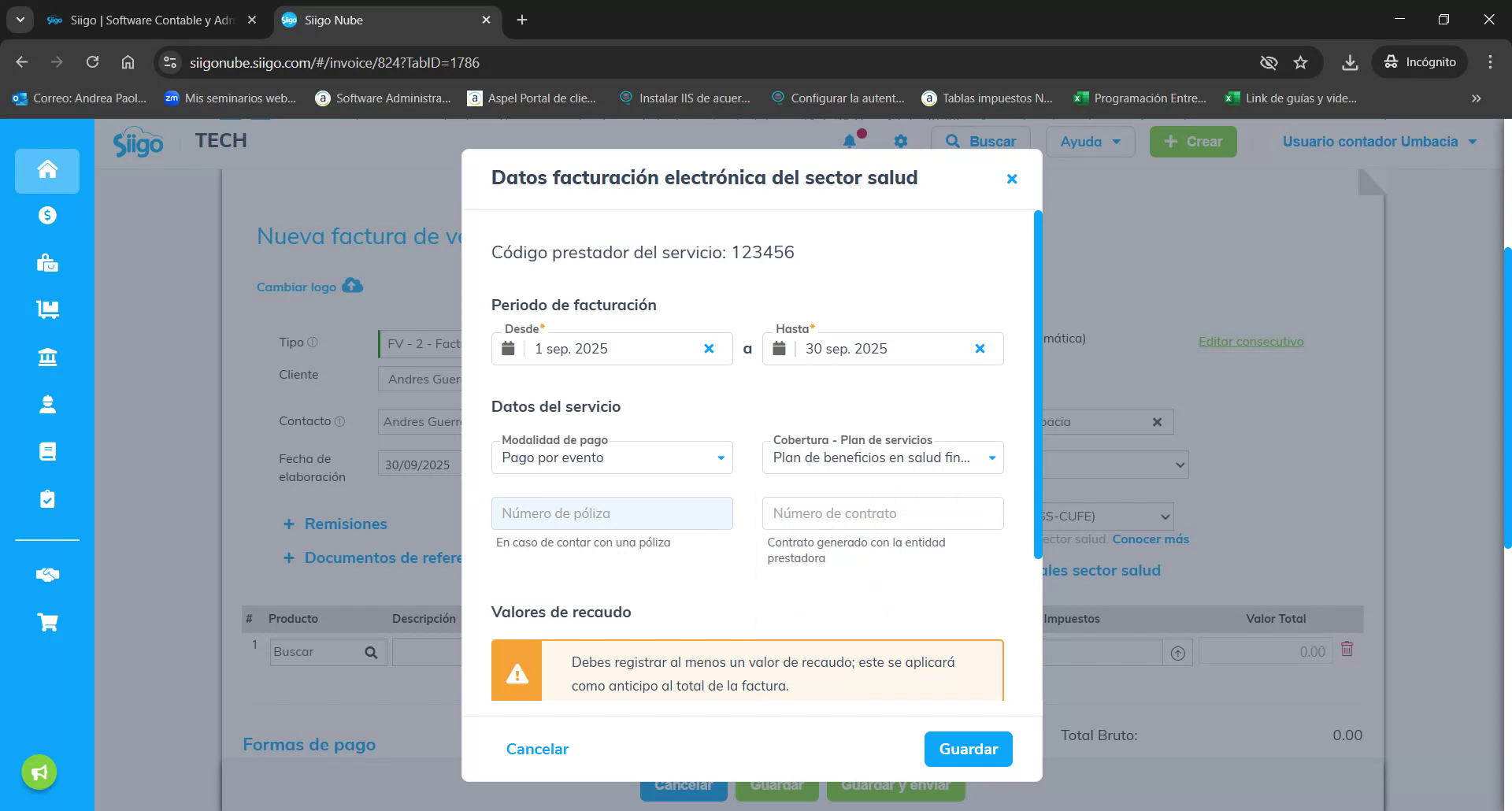The width and height of the screenshot is (1512, 811).
Task: Clear the Hasta date with the X
Action: [x=980, y=348]
